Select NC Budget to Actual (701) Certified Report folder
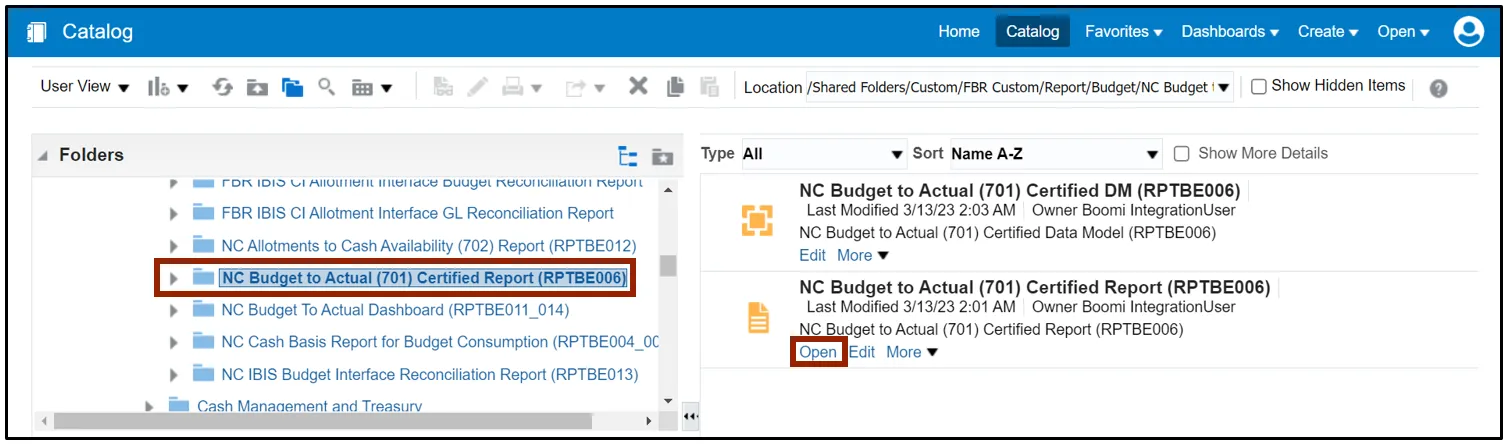The image size is (1507, 445). click(x=424, y=278)
